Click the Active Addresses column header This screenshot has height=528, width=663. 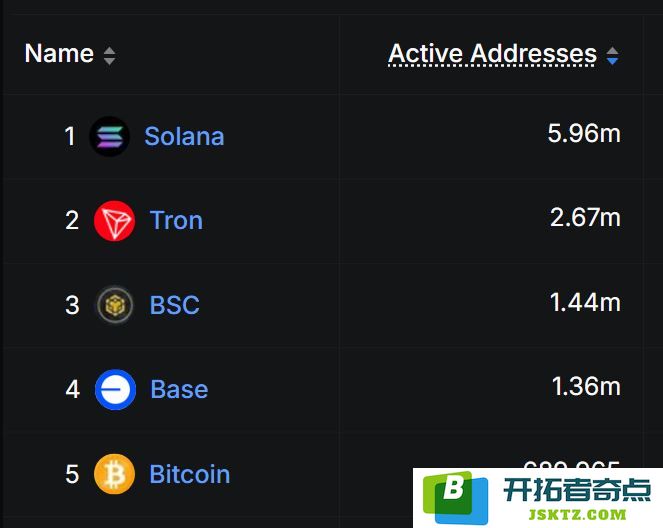(x=493, y=54)
